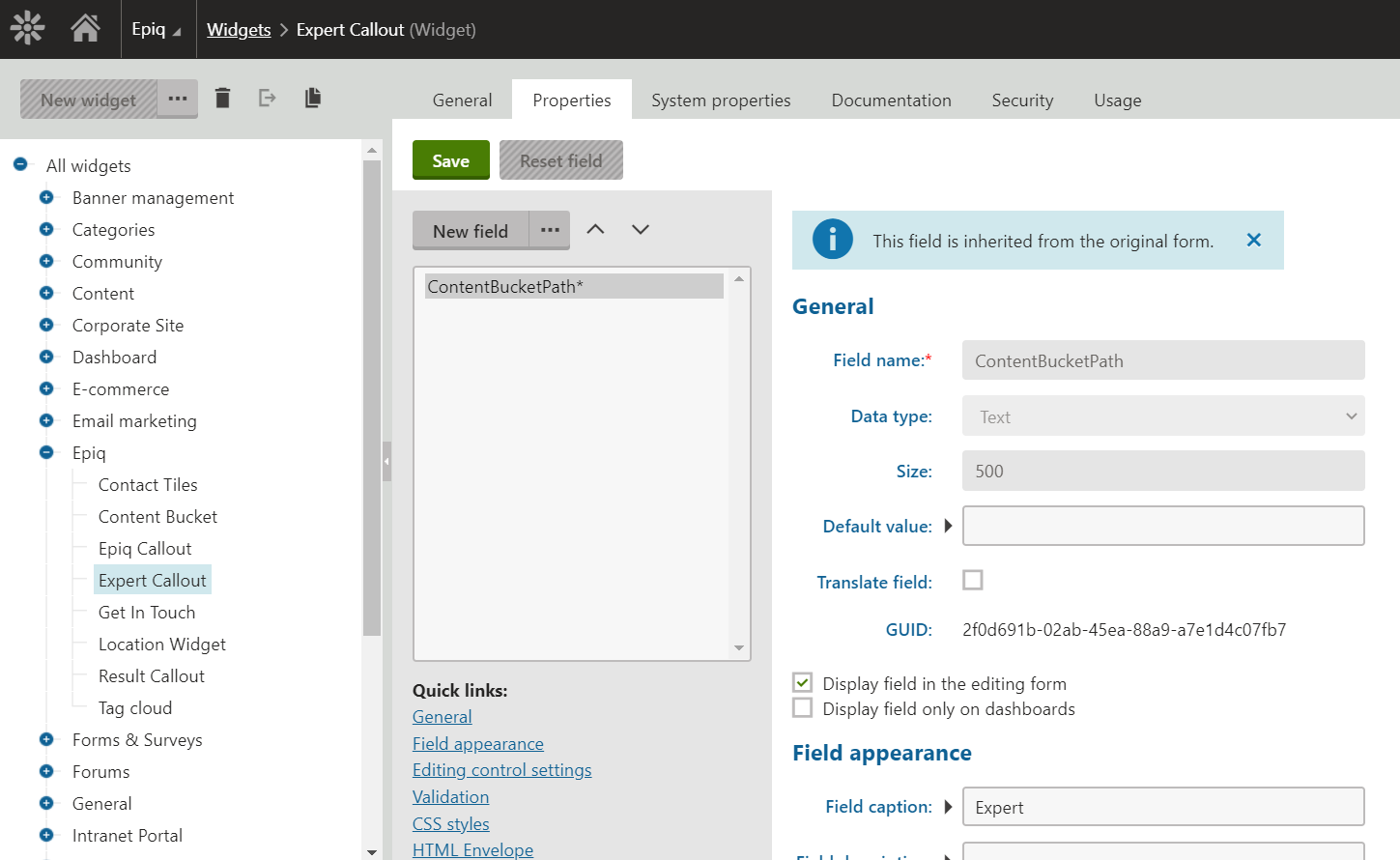Image resolution: width=1400 pixels, height=860 pixels.
Task: Click the green Save button
Action: pyautogui.click(x=450, y=160)
